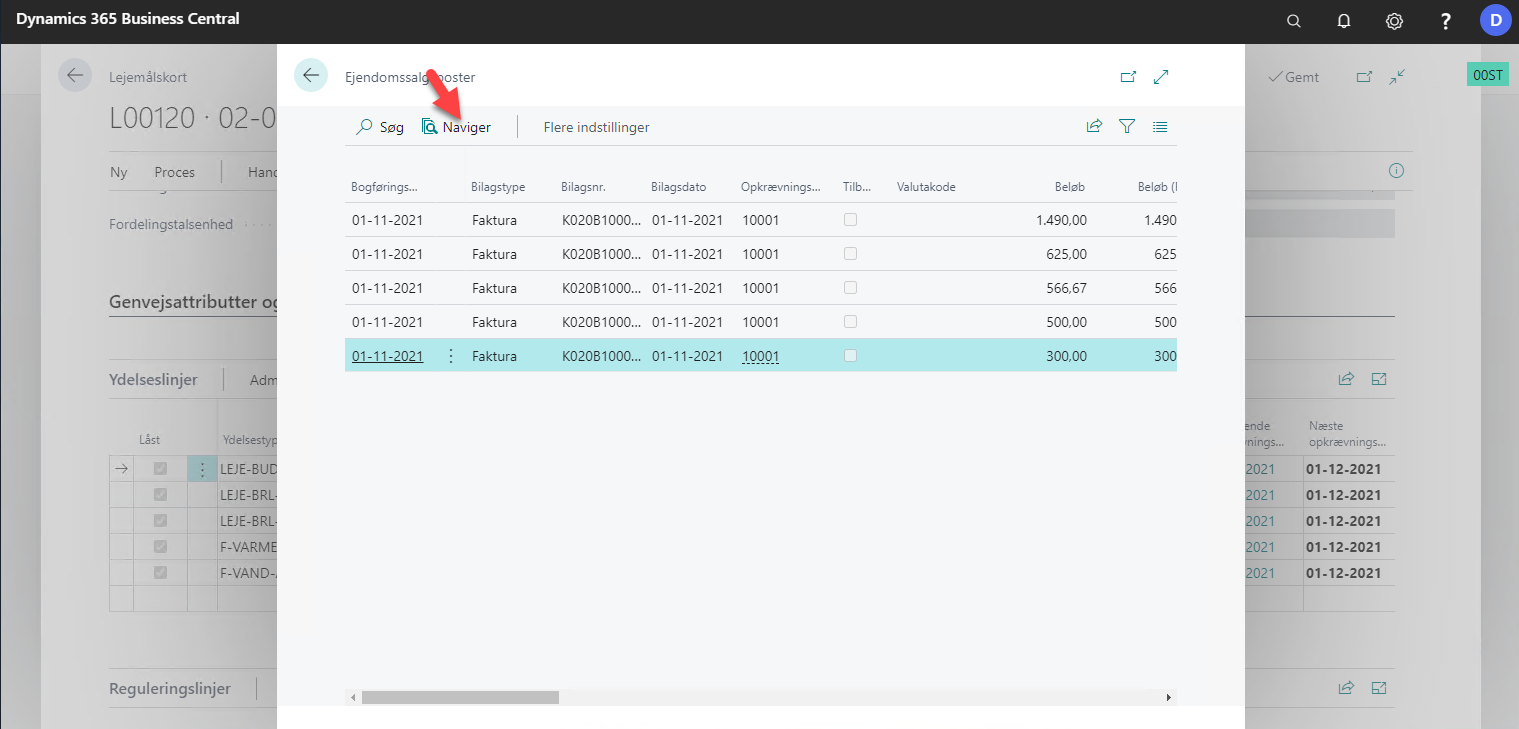Click expand icon in the Reguleringslinjer section
This screenshot has width=1519, height=729.
(x=1379, y=688)
